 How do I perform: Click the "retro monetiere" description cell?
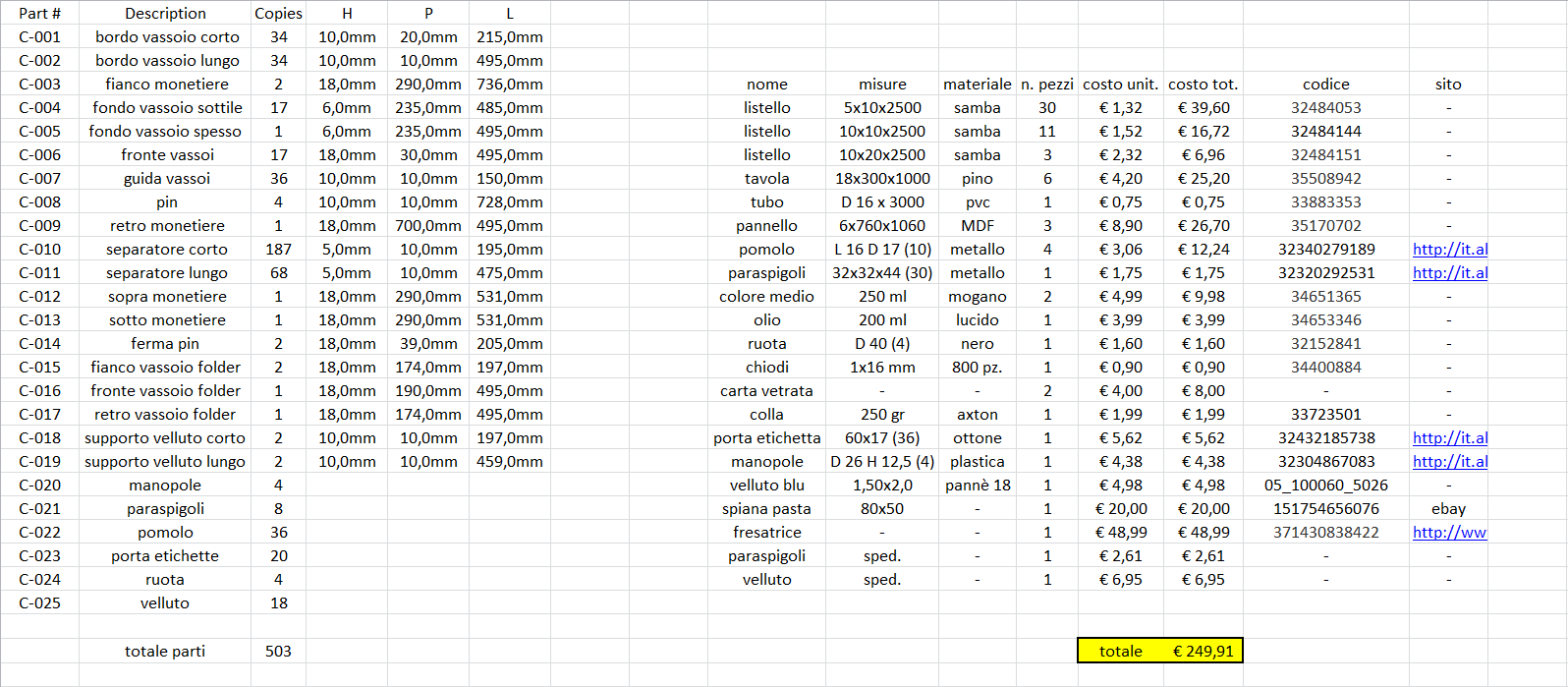166,226
